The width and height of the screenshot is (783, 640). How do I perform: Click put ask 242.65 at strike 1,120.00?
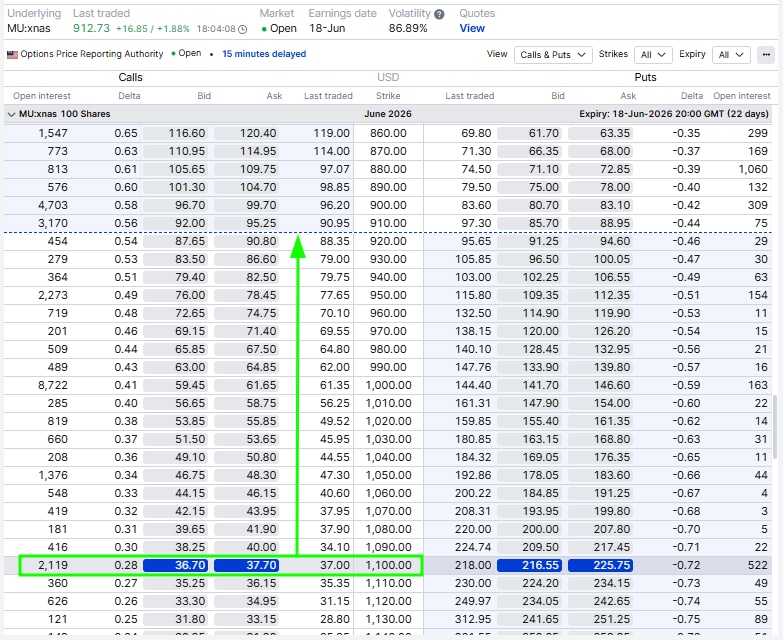tap(600, 601)
